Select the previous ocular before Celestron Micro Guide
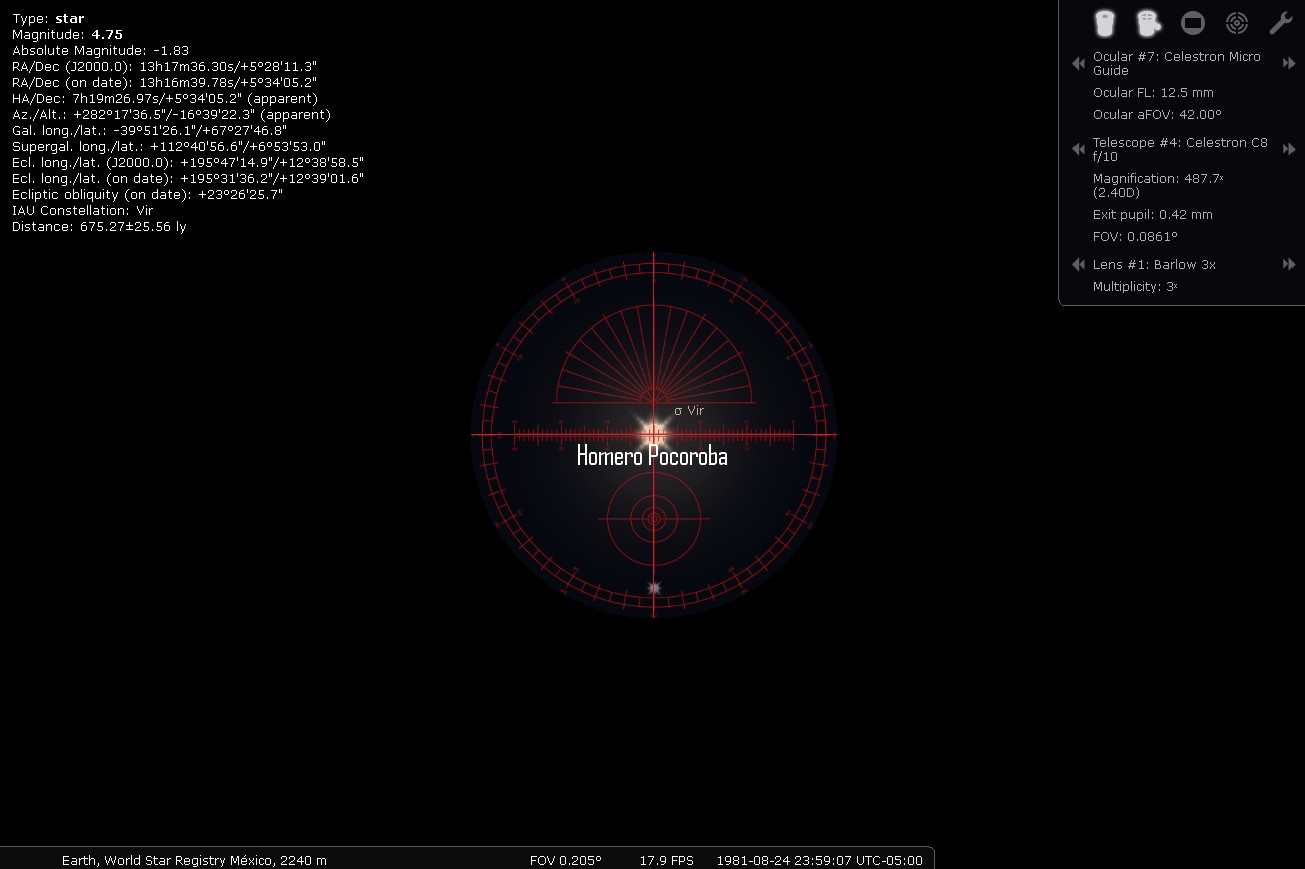The width and height of the screenshot is (1305, 869). [1079, 64]
